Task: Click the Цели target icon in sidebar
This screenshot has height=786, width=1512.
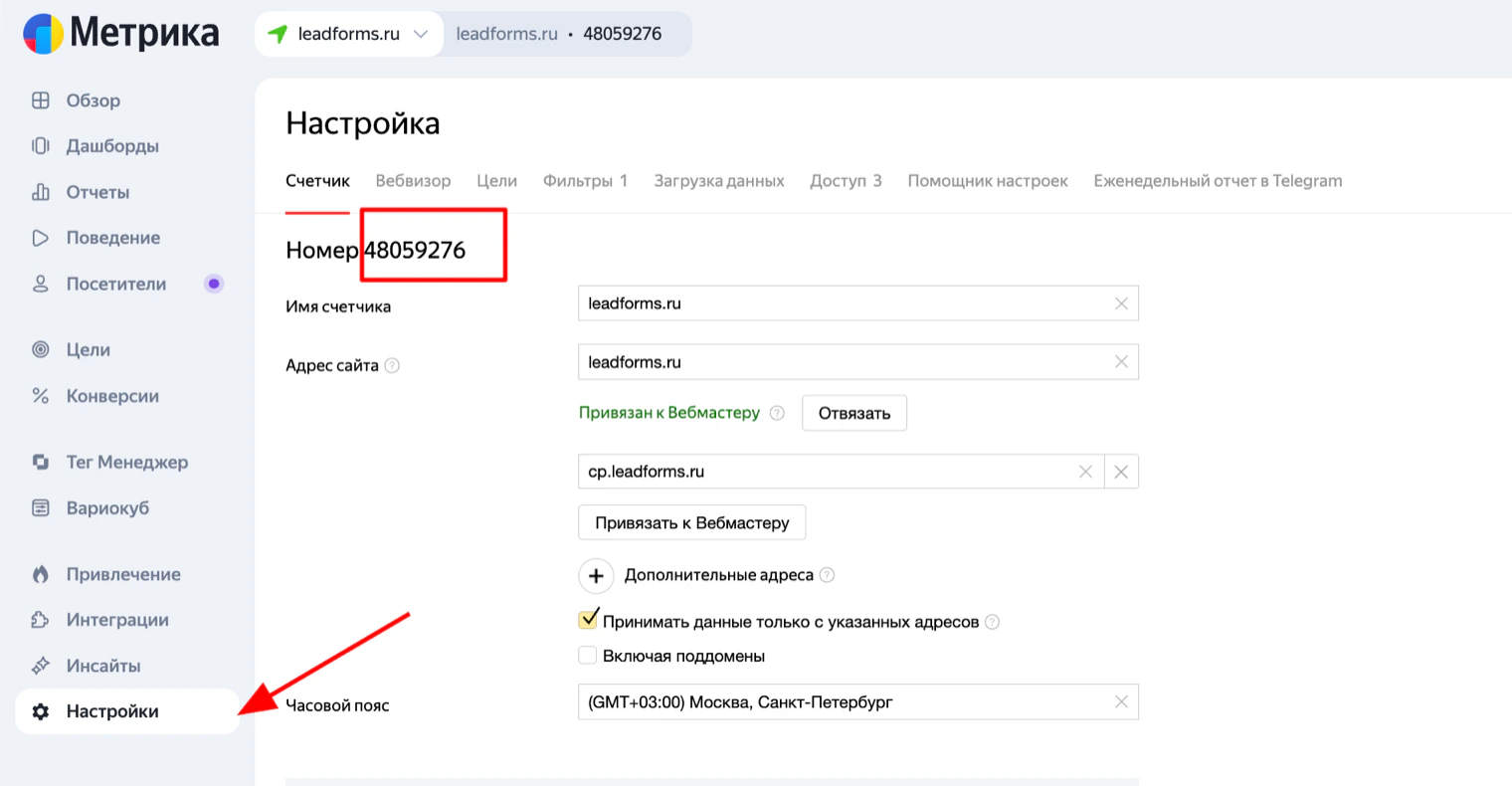Action: (41, 349)
